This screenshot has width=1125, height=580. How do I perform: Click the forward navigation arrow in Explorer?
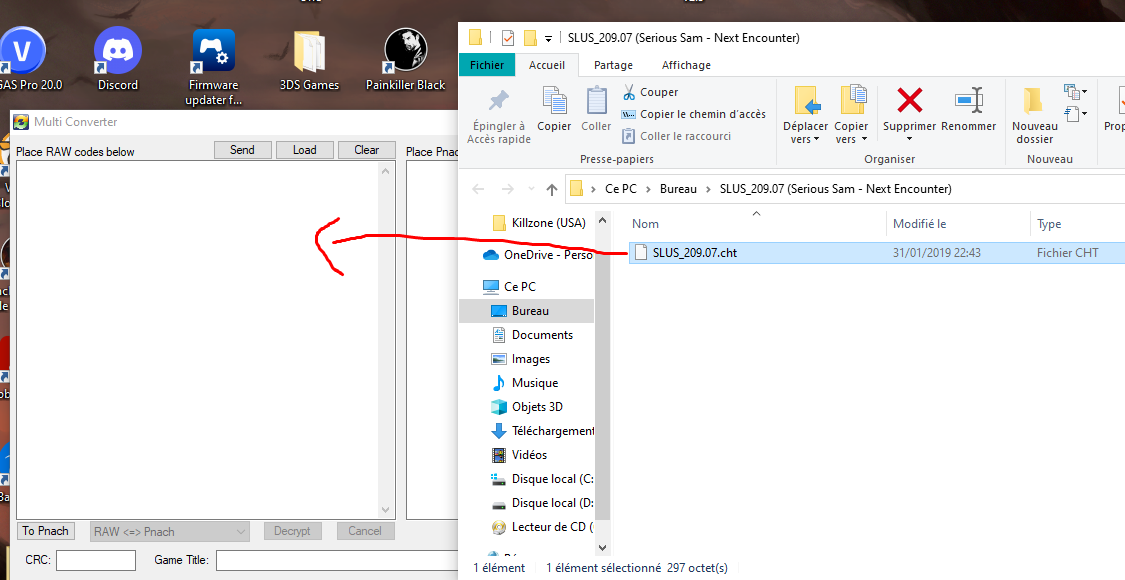pos(507,190)
